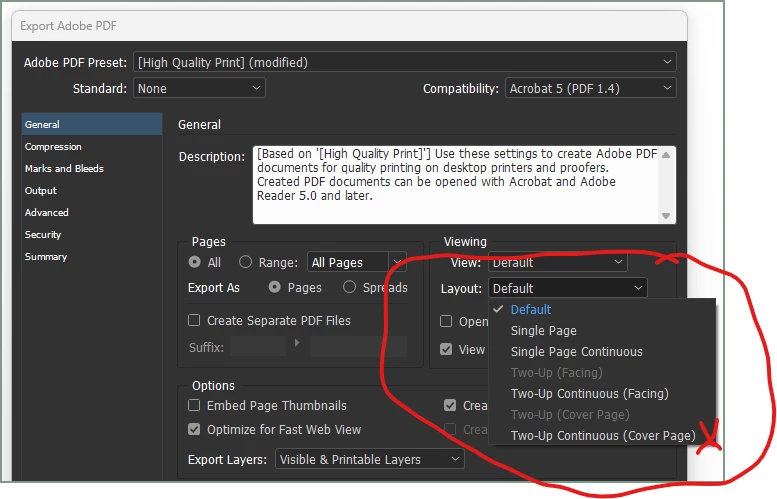Uncheck the View PDF after exporting checkbox
The height and width of the screenshot is (499, 777).
446,349
